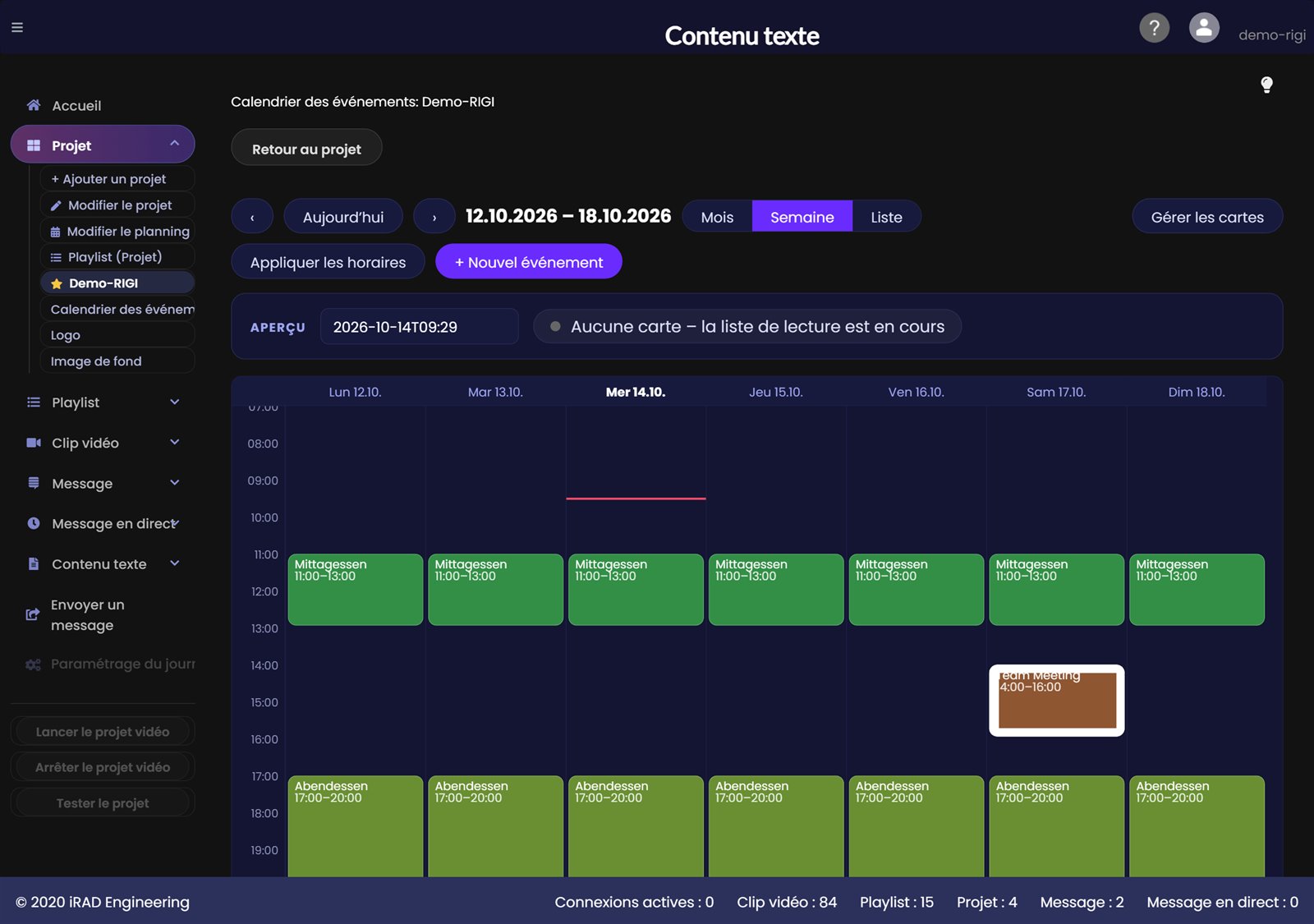The image size is (1314, 924).
Task: Click Ajouter un projet in sidebar
Action: click(117, 179)
